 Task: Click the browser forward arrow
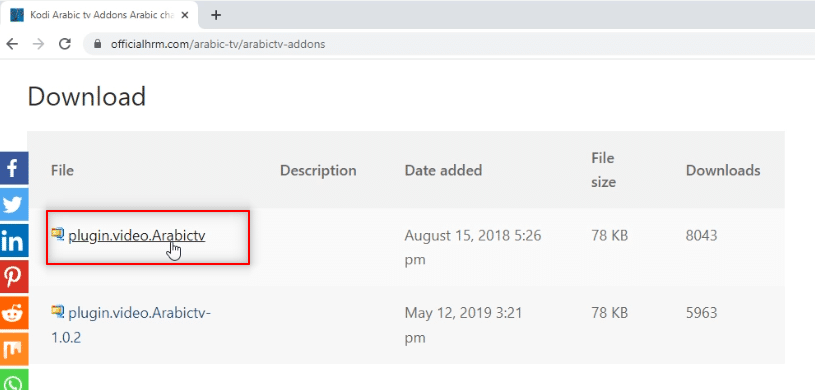point(38,44)
